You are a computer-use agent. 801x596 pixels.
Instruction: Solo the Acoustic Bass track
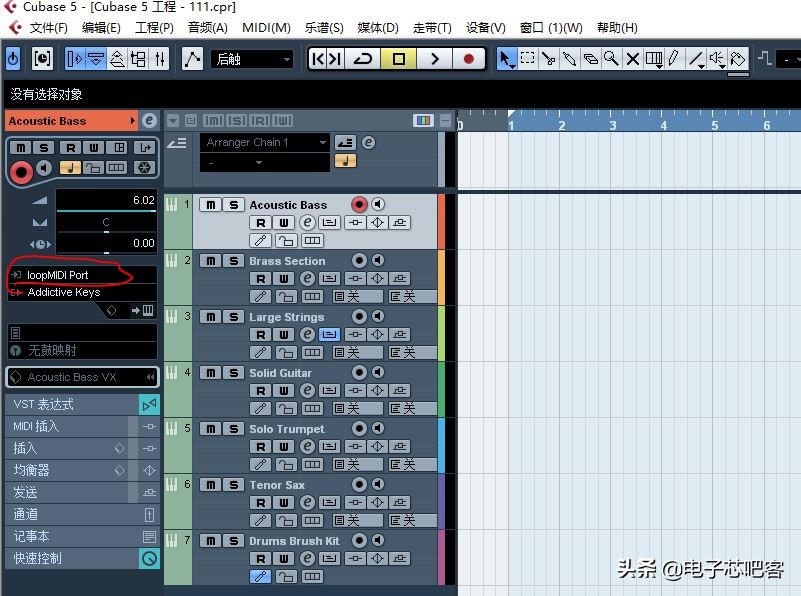coord(233,205)
